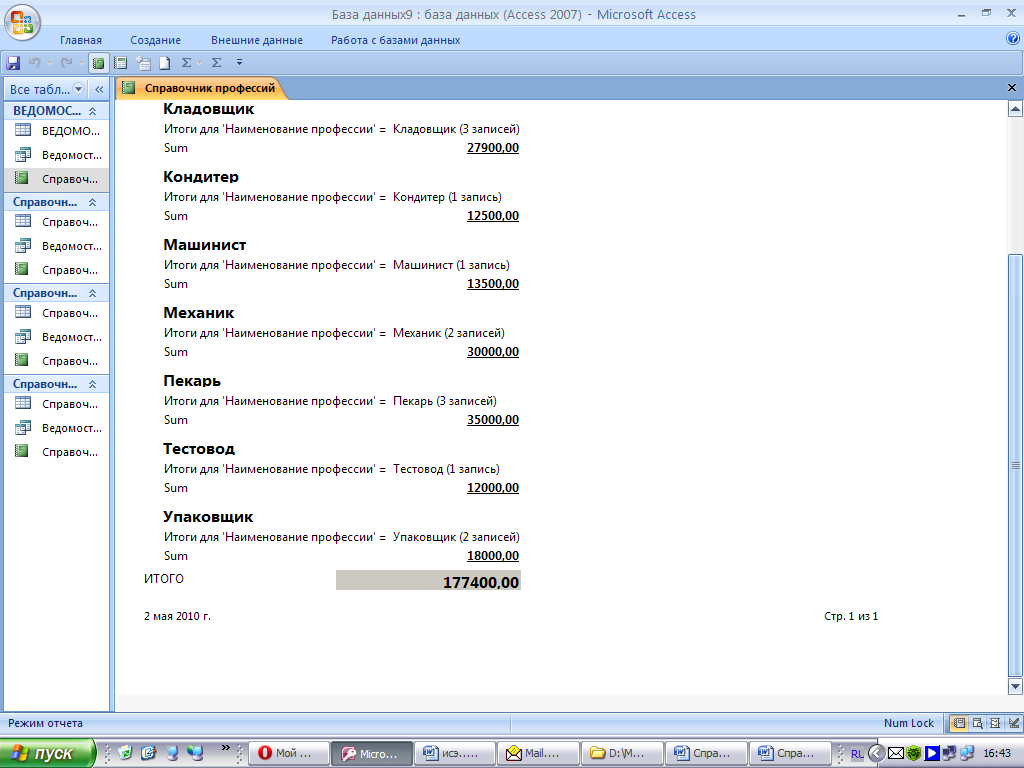This screenshot has height=768, width=1024.
Task: Click the Тестовод group heading
Action: coord(199,449)
